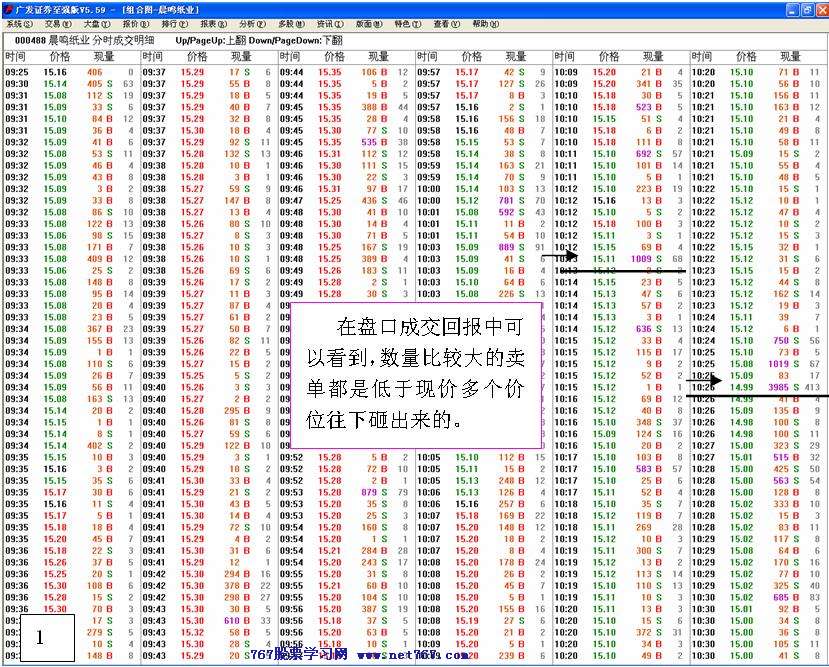Open the 报价 menu
Viewport: 829px width, 667px height.
click(x=135, y=24)
